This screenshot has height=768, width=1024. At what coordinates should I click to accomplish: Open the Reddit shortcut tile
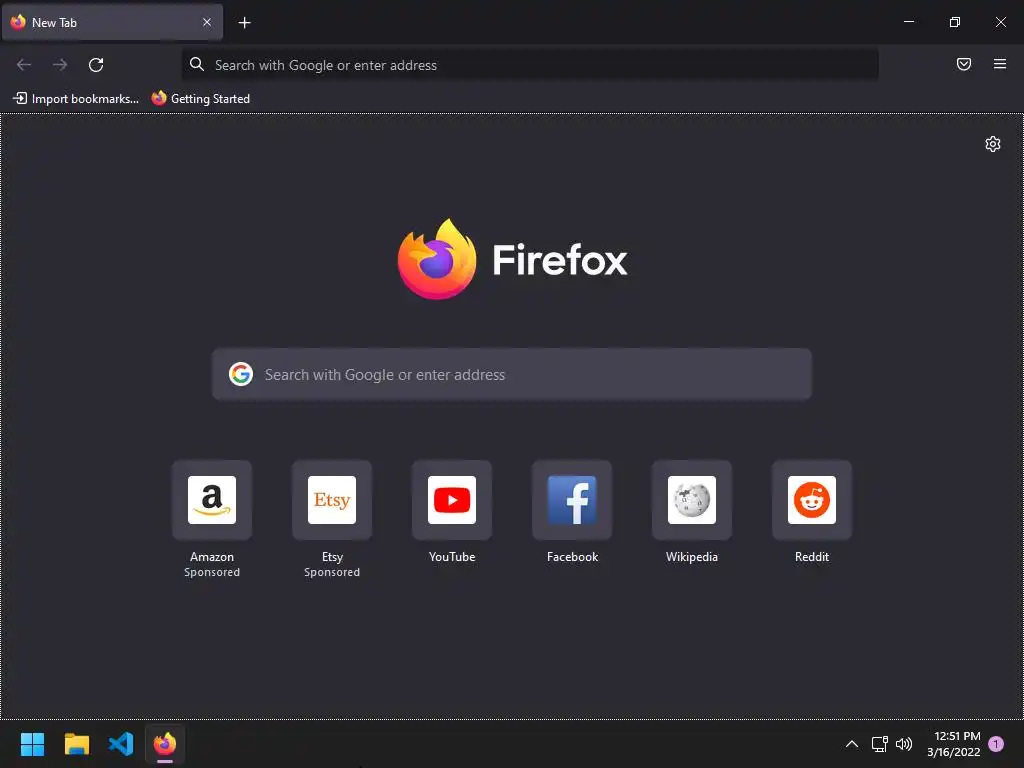812,500
